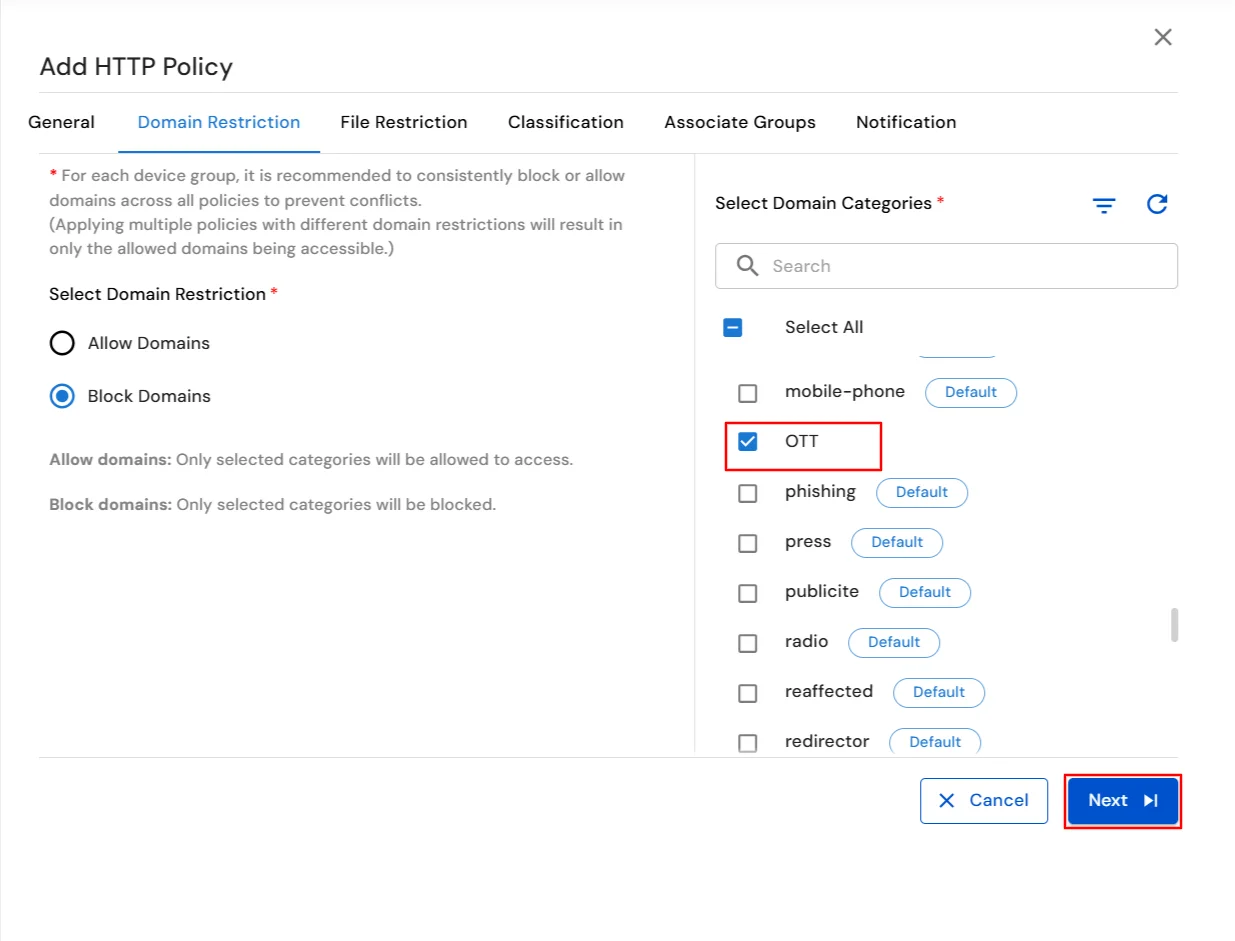Click the Default badge next to phishing

tap(921, 492)
